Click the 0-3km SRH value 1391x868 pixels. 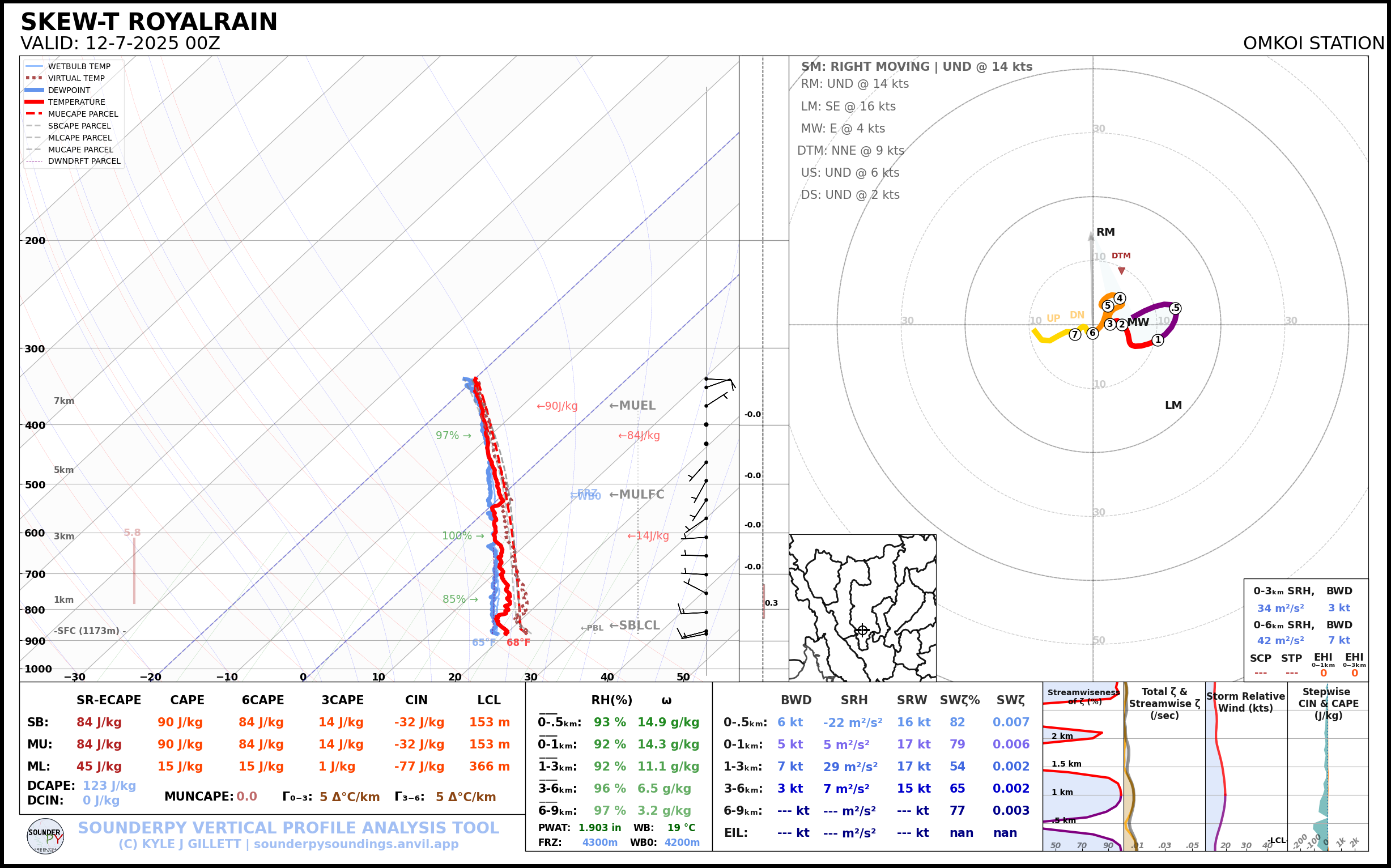coord(1280,608)
